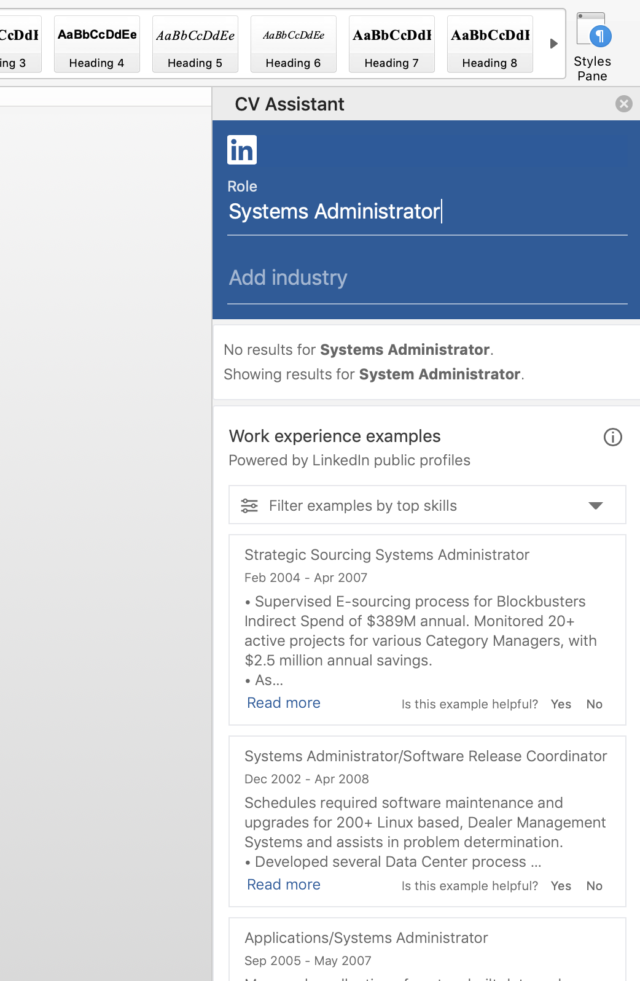The image size is (640, 981).
Task: Mark Strategic Sourcing example helpful No
Action: [x=594, y=704]
